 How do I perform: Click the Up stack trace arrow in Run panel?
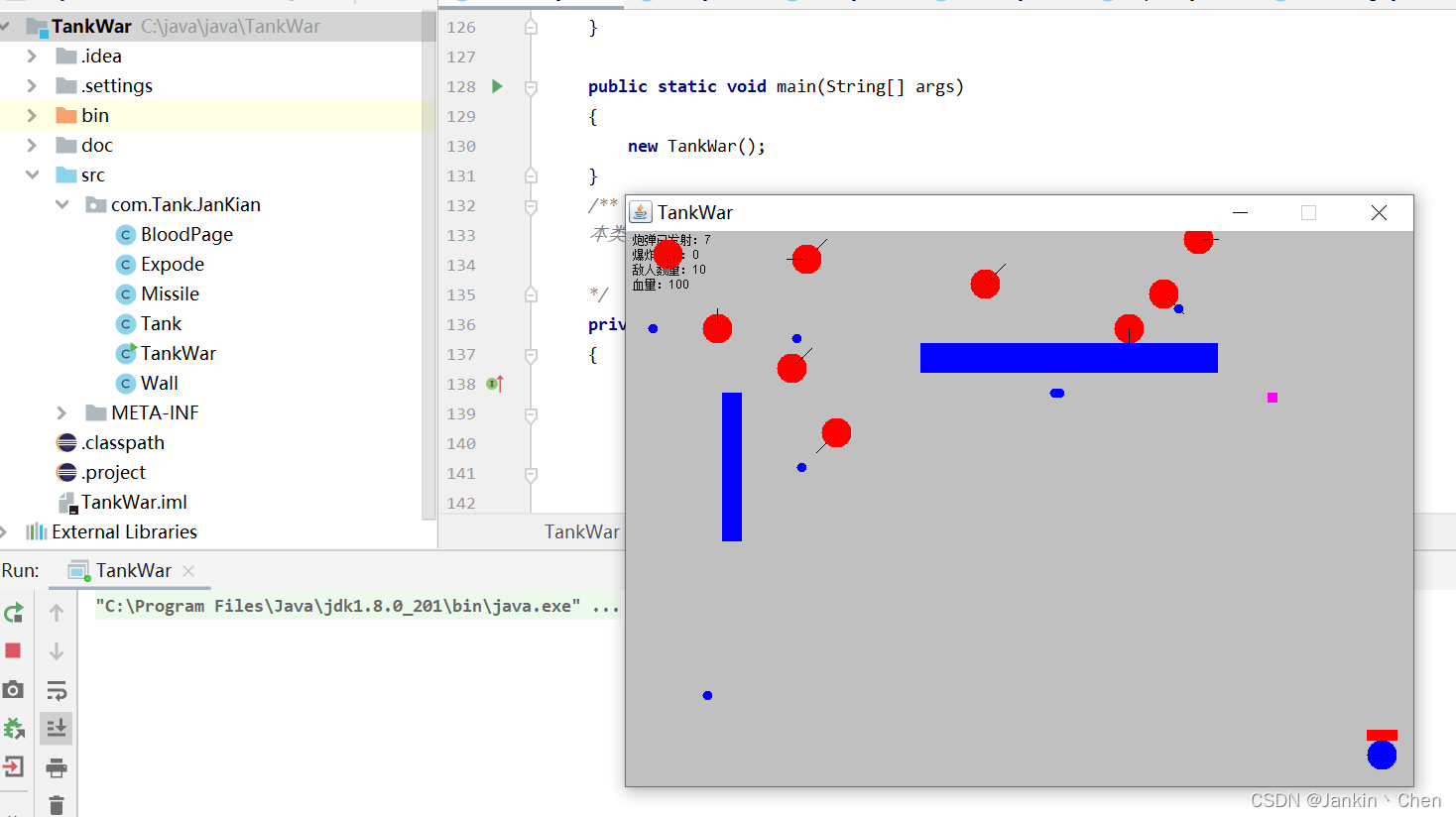pyautogui.click(x=57, y=613)
